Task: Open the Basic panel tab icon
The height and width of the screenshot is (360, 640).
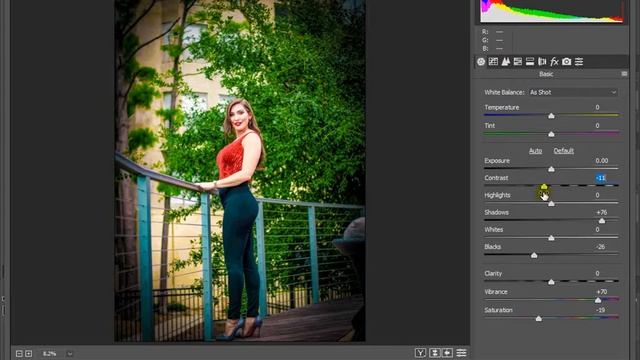Action: pyautogui.click(x=481, y=62)
